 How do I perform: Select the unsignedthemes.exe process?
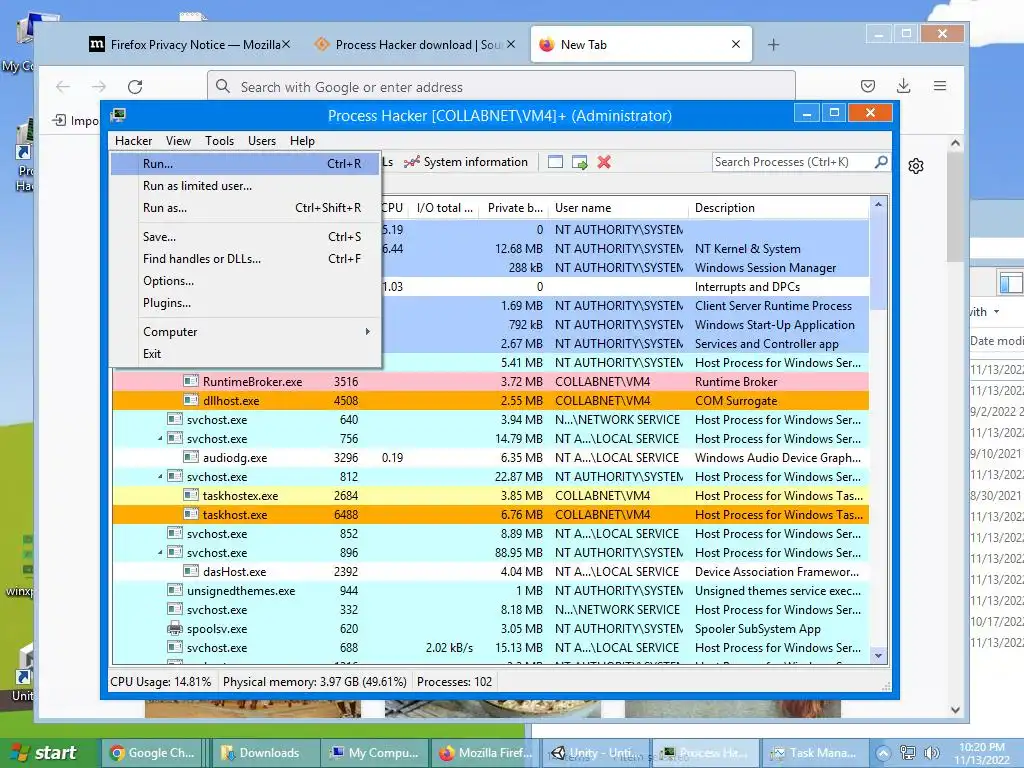pos(490,591)
